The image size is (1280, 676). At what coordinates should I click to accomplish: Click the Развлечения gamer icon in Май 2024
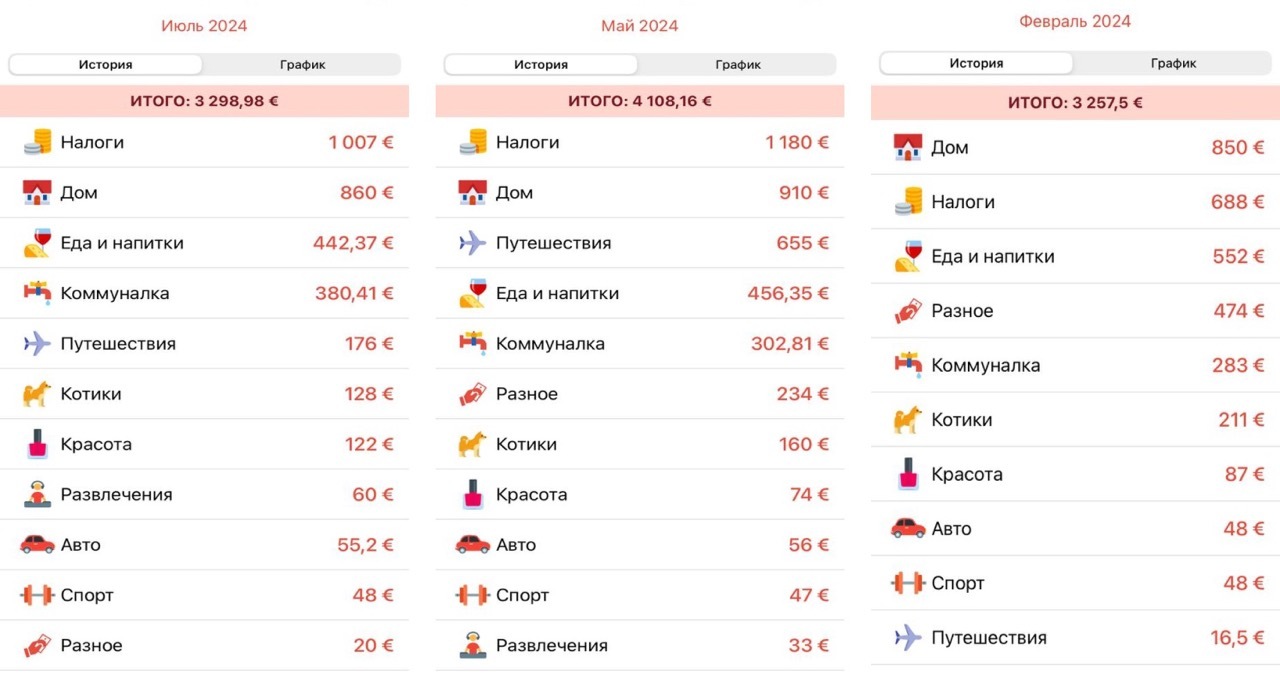click(472, 645)
